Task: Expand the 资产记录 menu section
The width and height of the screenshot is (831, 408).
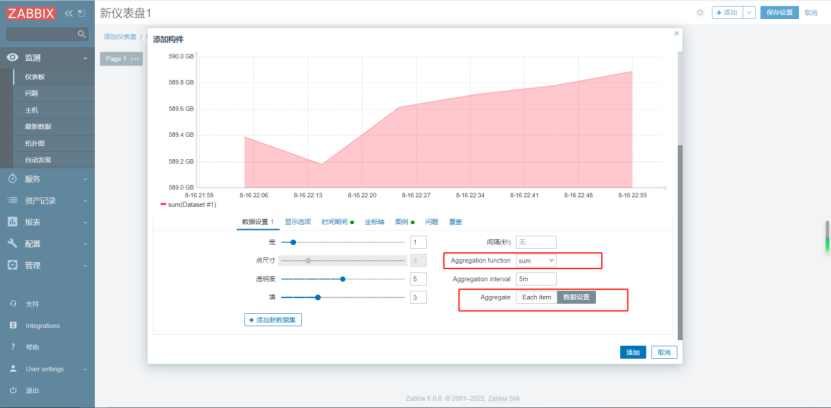Action: click(85, 201)
